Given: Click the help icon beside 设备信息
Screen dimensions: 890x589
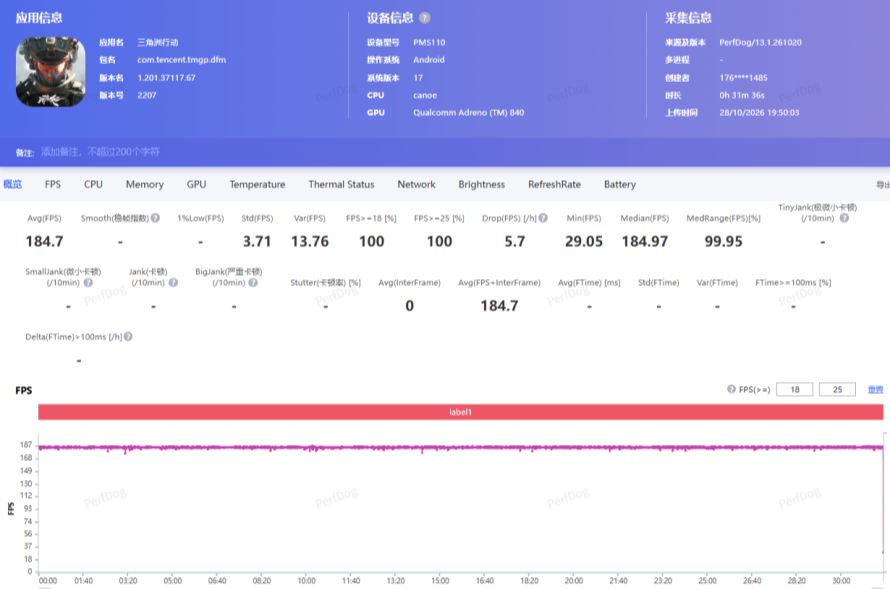Looking at the screenshot, I should pos(425,18).
